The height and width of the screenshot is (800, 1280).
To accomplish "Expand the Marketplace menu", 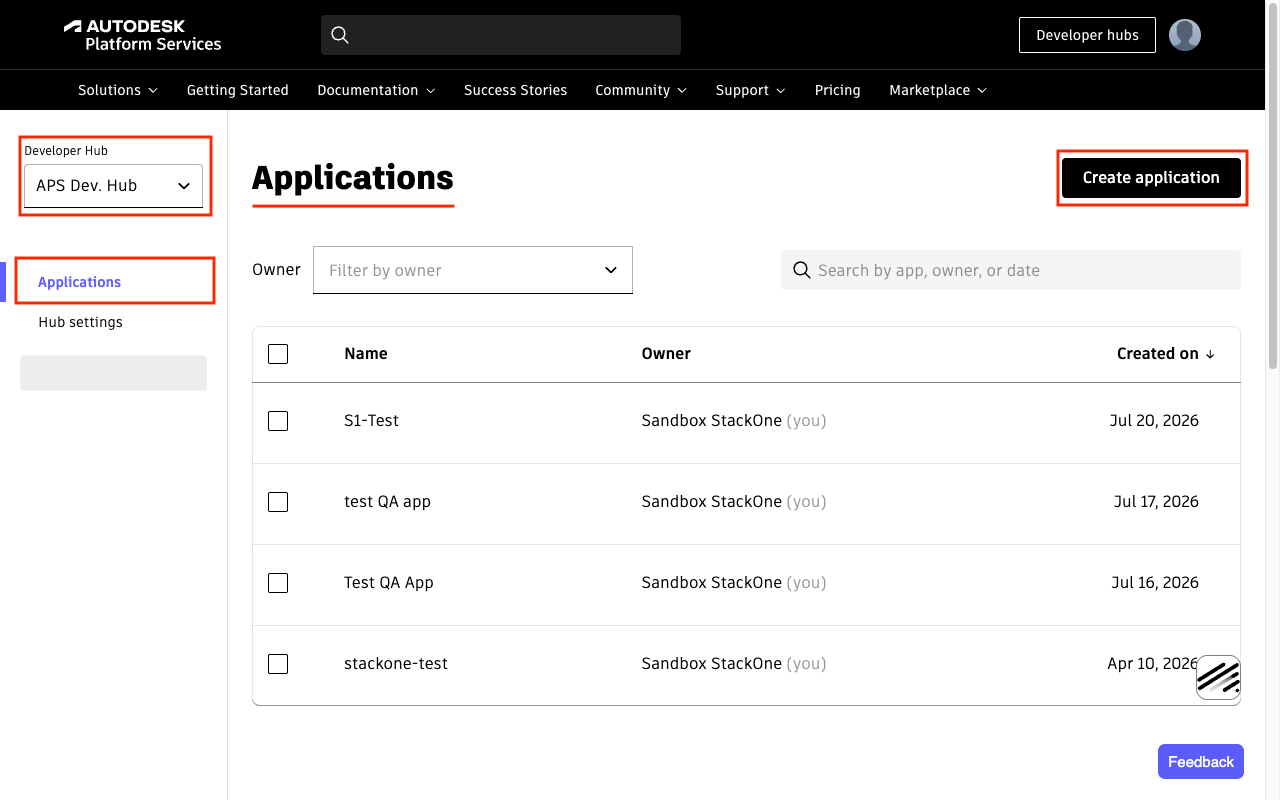I will click(x=938, y=90).
